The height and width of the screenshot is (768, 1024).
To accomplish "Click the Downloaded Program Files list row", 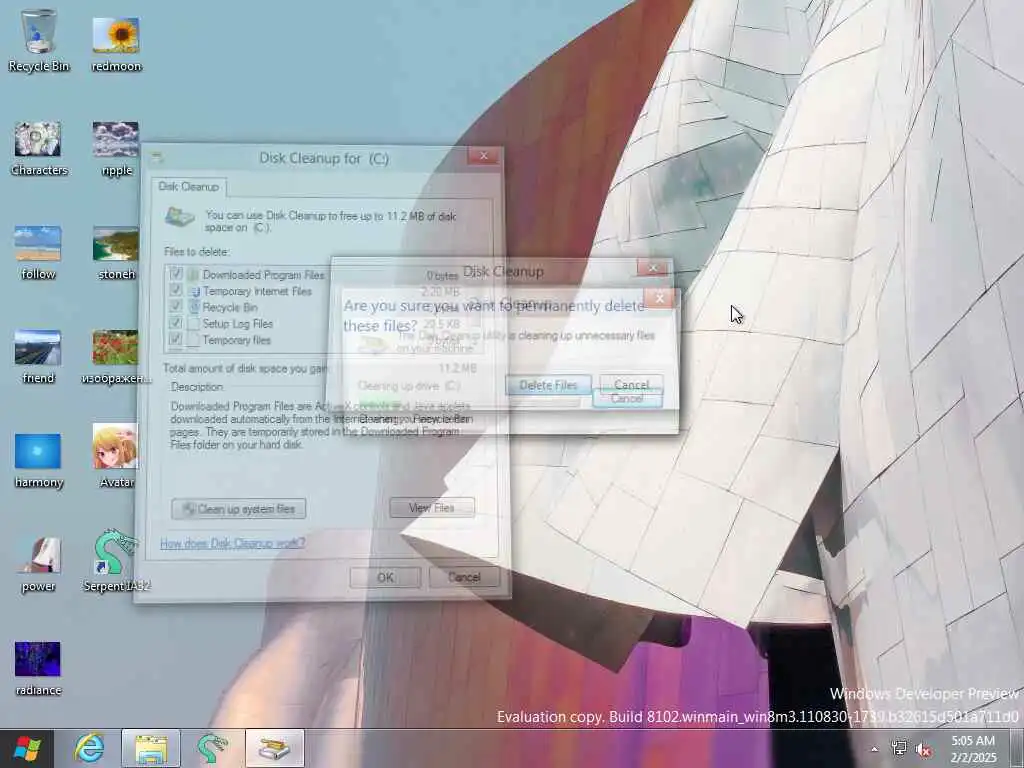I will tap(323, 275).
